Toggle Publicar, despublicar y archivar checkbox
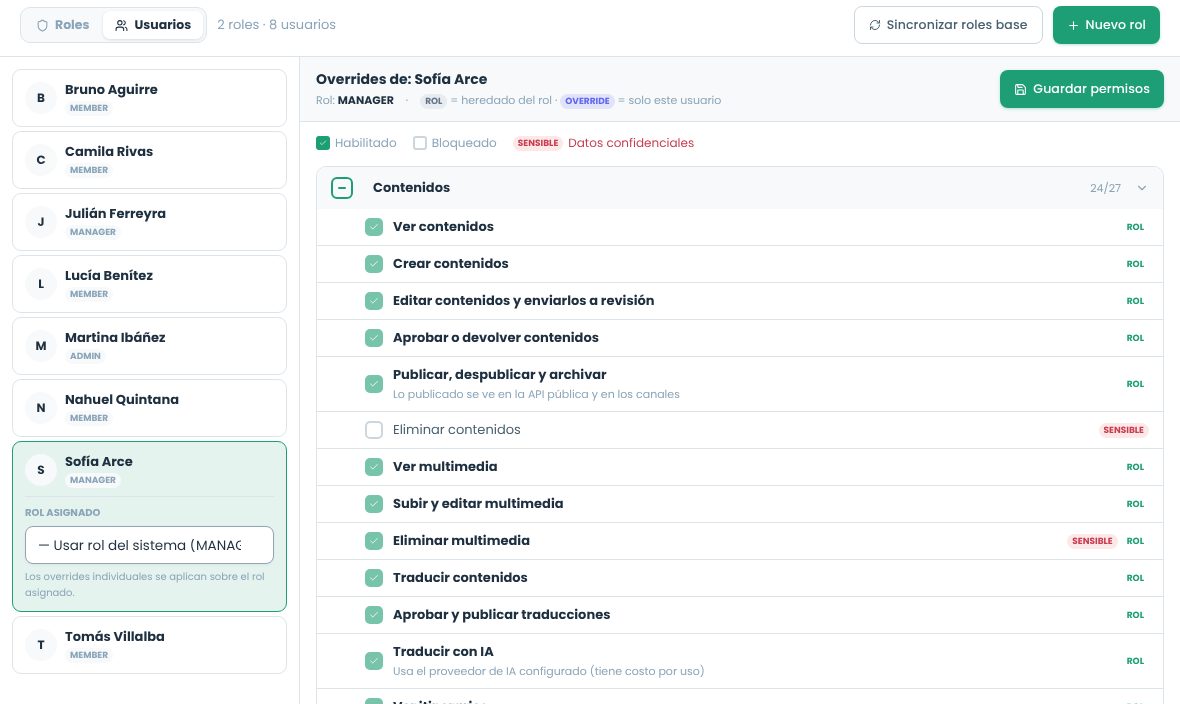The image size is (1180, 704). pyautogui.click(x=374, y=384)
